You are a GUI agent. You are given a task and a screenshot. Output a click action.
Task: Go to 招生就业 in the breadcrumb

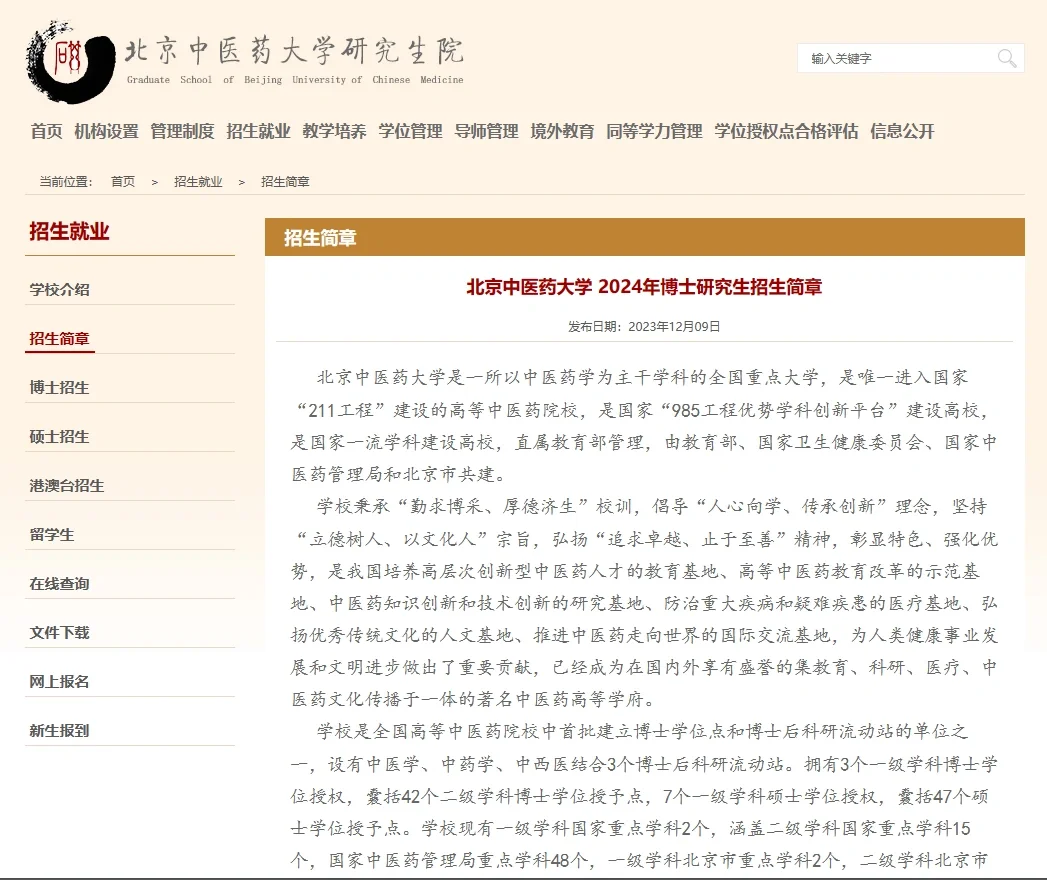198,182
